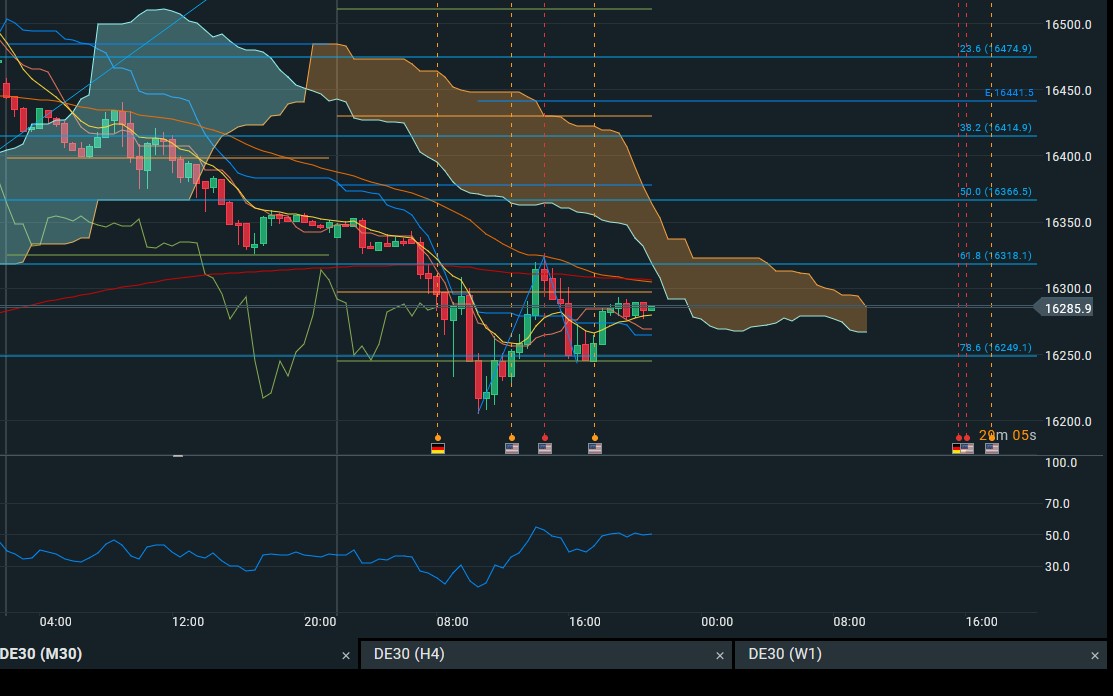
Task: Click the 20:00 time axis label
Action: (x=320, y=622)
